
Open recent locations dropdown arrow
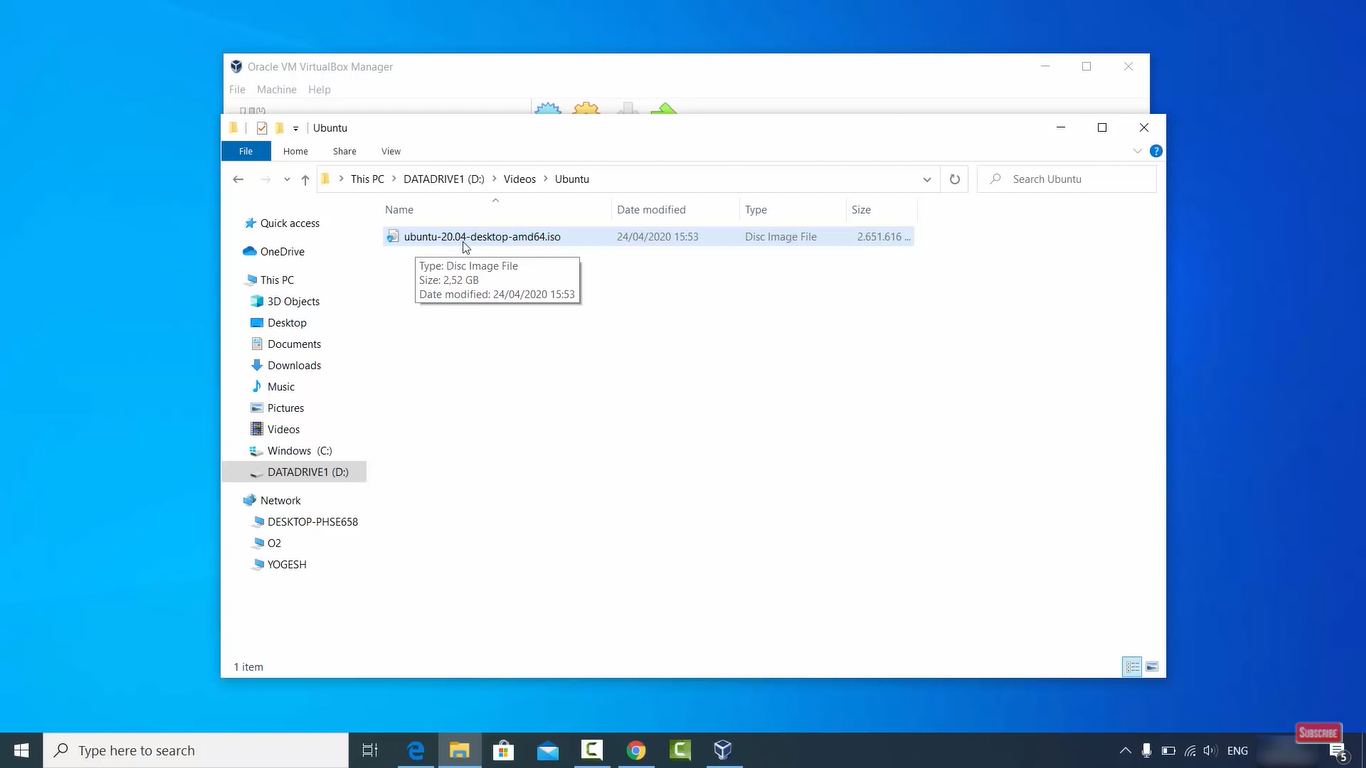pos(287,180)
